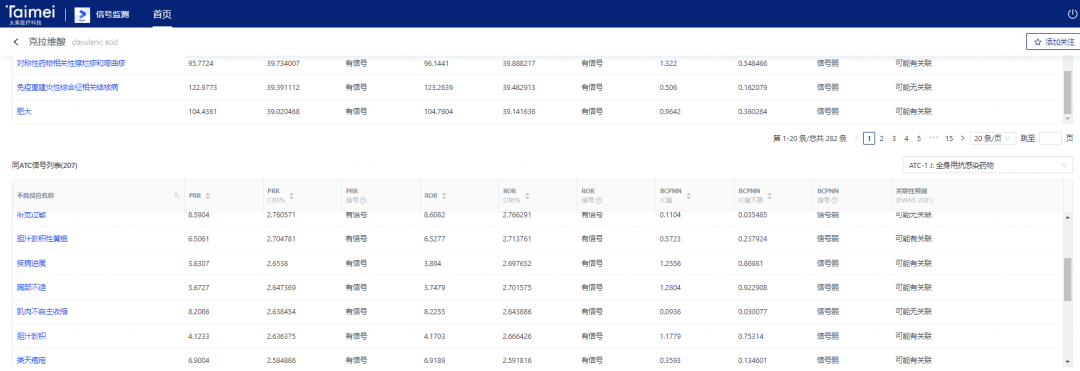
Task: Select ROR value 3.894
Action: [433, 263]
